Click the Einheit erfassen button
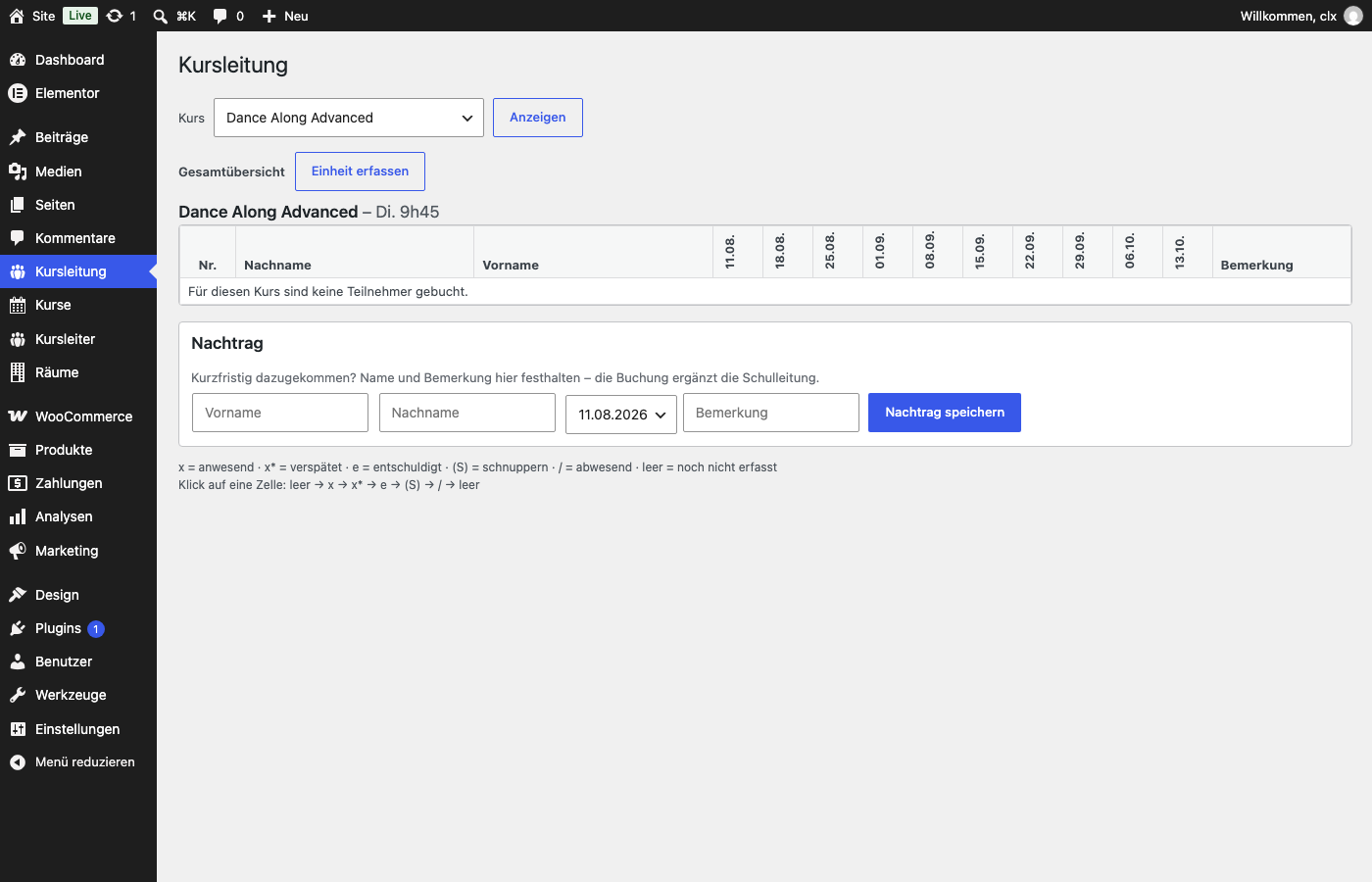1372x882 pixels. pos(361,171)
